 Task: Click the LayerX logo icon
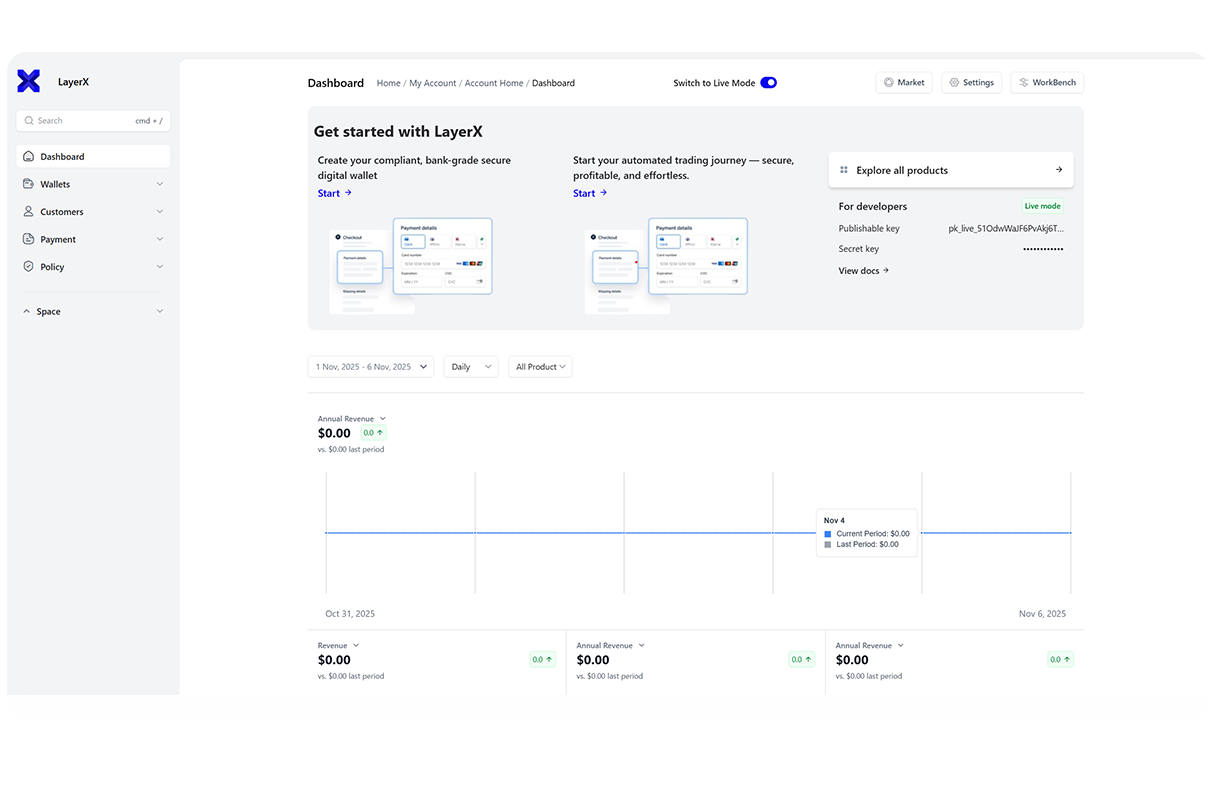click(x=29, y=82)
